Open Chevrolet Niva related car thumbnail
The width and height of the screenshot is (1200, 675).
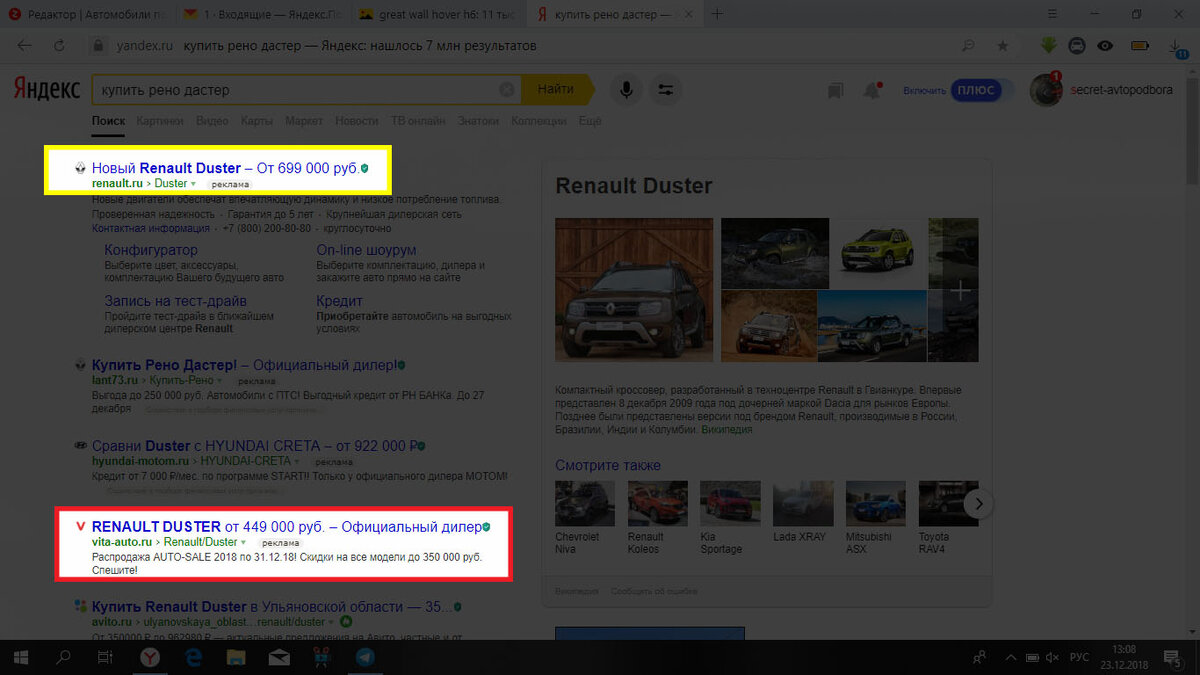(x=585, y=503)
